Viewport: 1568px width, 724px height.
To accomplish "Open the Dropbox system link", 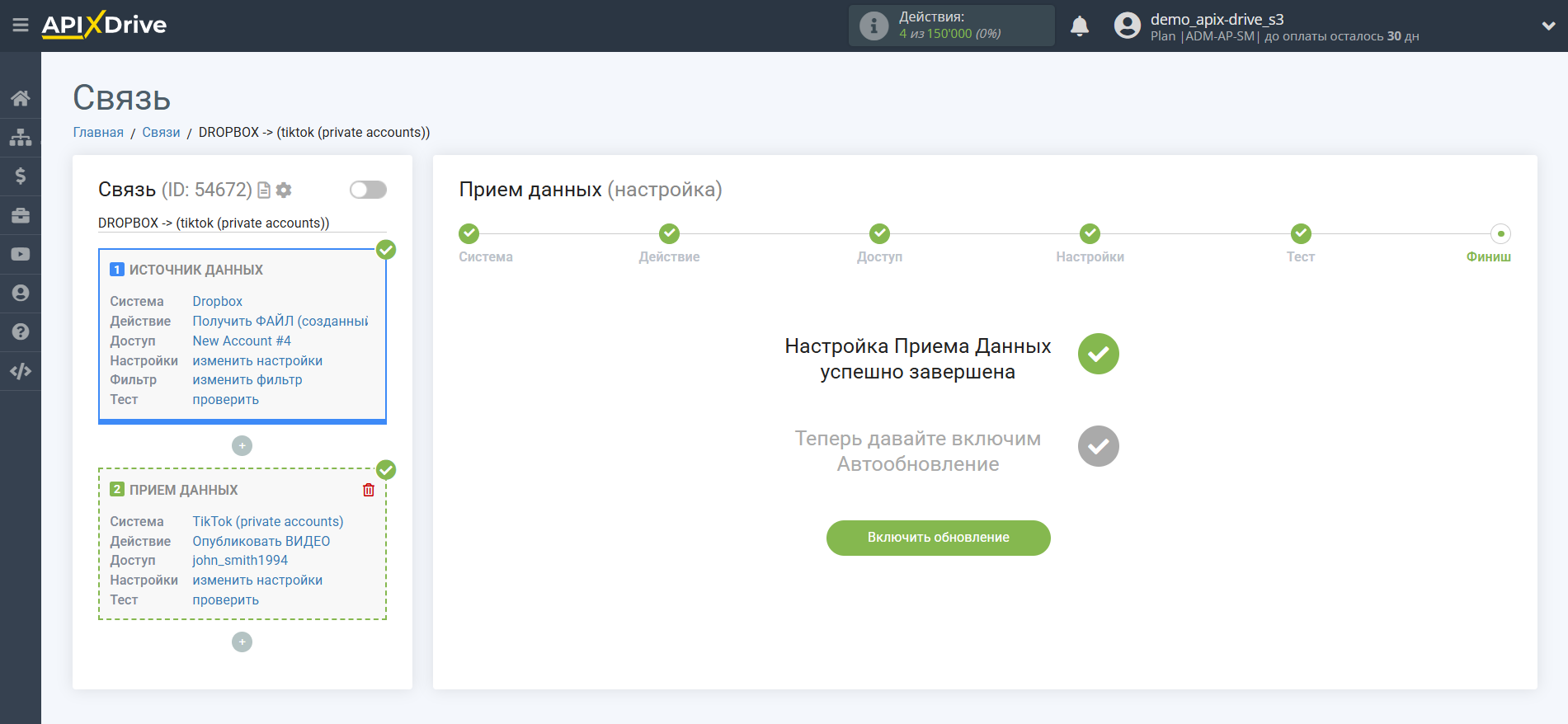I will coord(217,302).
